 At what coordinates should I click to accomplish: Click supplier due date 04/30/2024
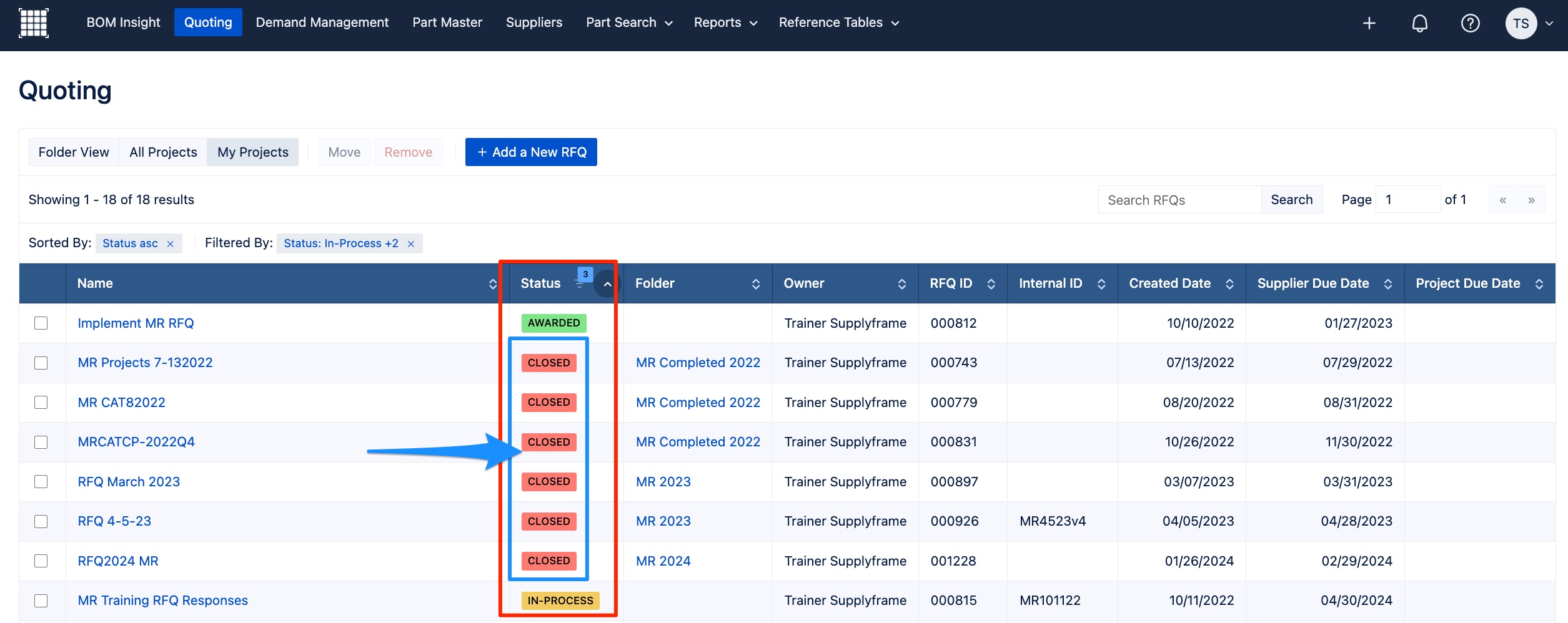pos(1356,601)
